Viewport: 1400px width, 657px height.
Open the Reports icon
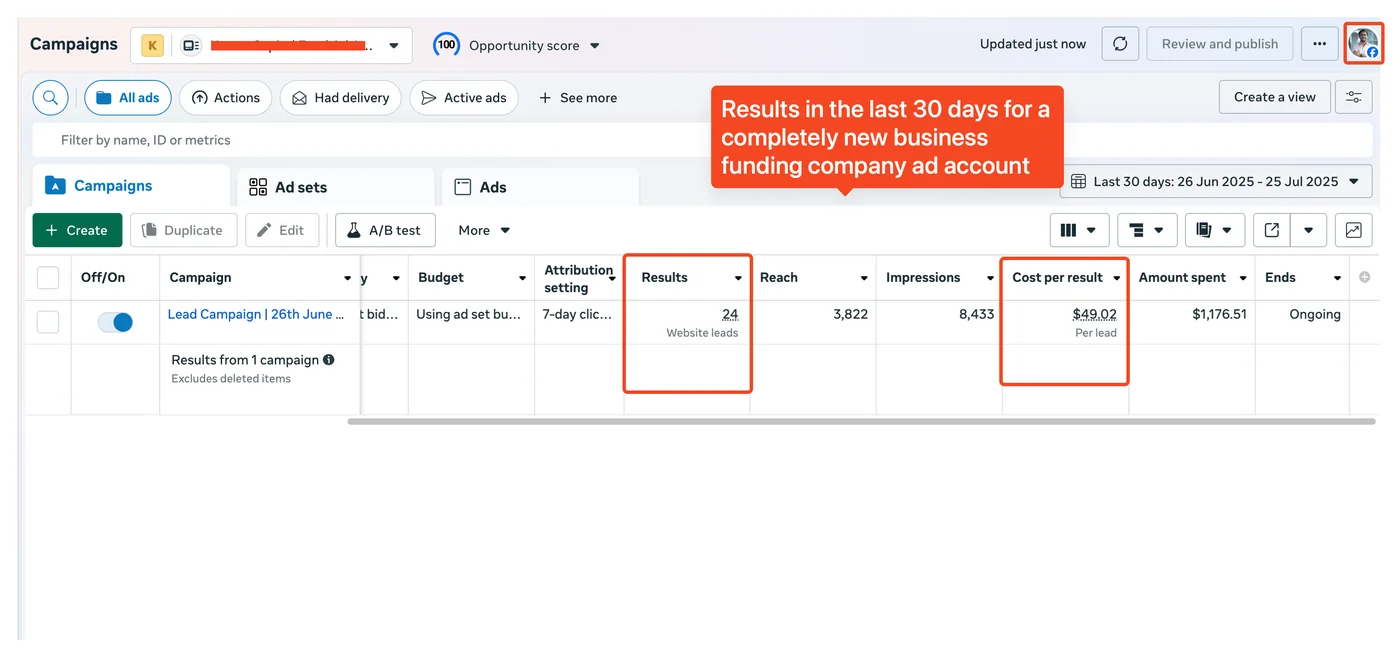(1215, 230)
